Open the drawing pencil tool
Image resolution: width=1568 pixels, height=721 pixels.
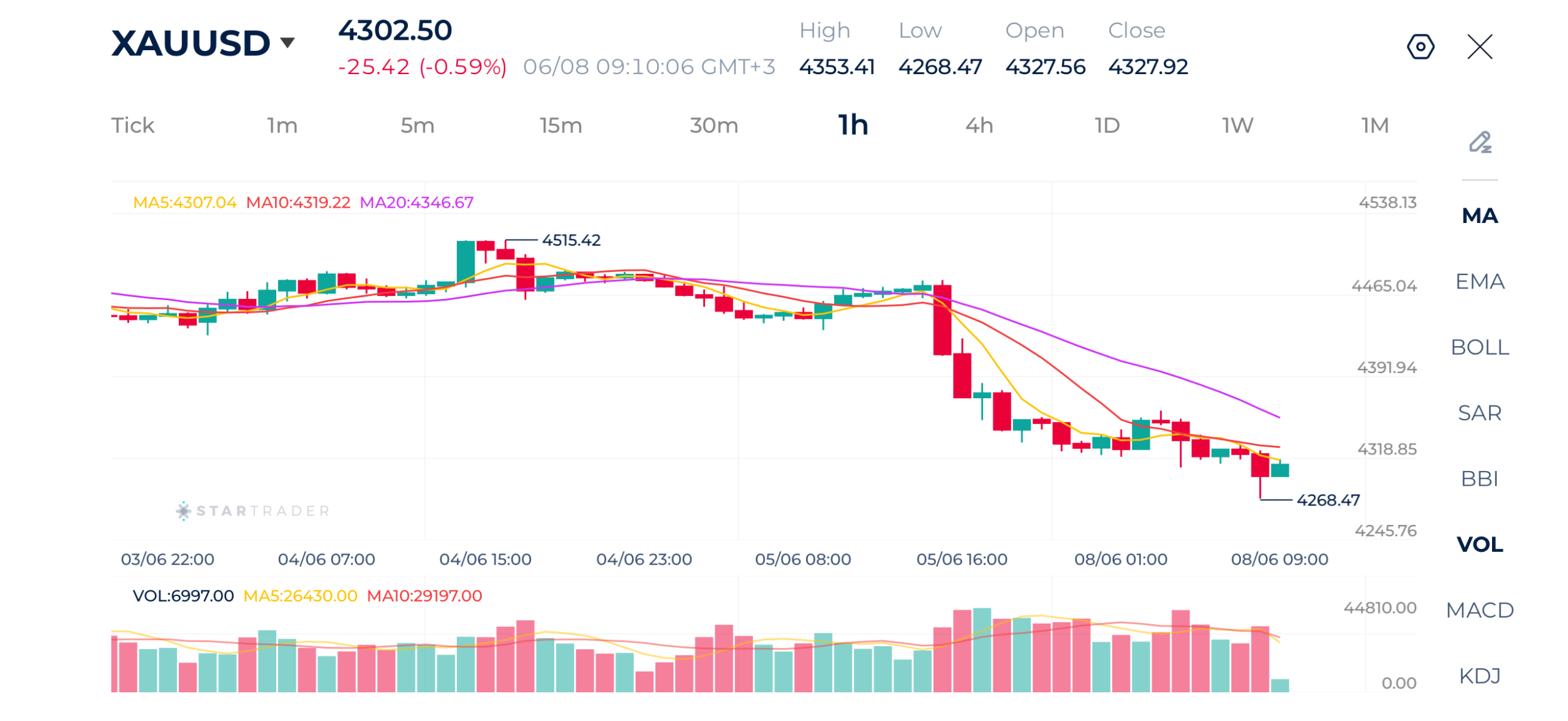(1480, 142)
